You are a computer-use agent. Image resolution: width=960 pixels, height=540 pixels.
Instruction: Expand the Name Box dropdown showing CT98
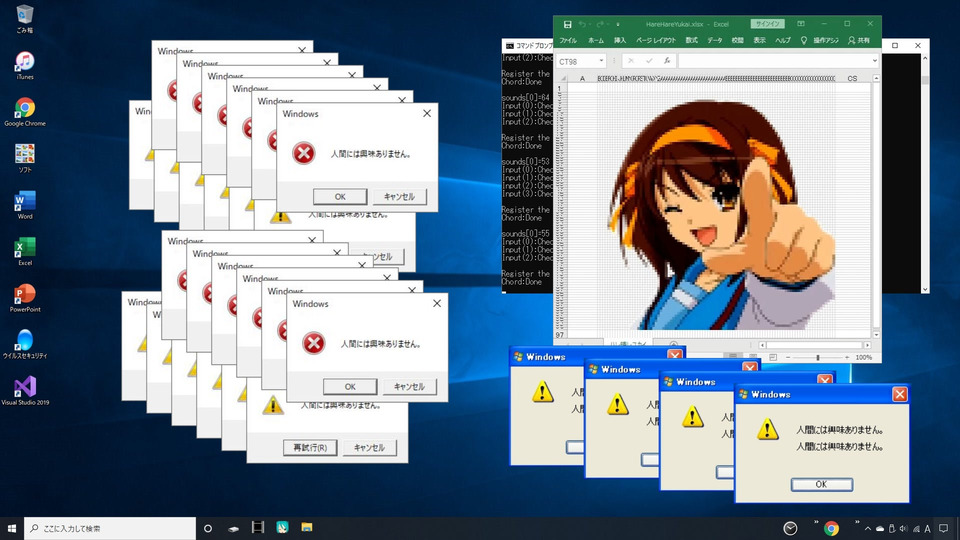coord(602,61)
